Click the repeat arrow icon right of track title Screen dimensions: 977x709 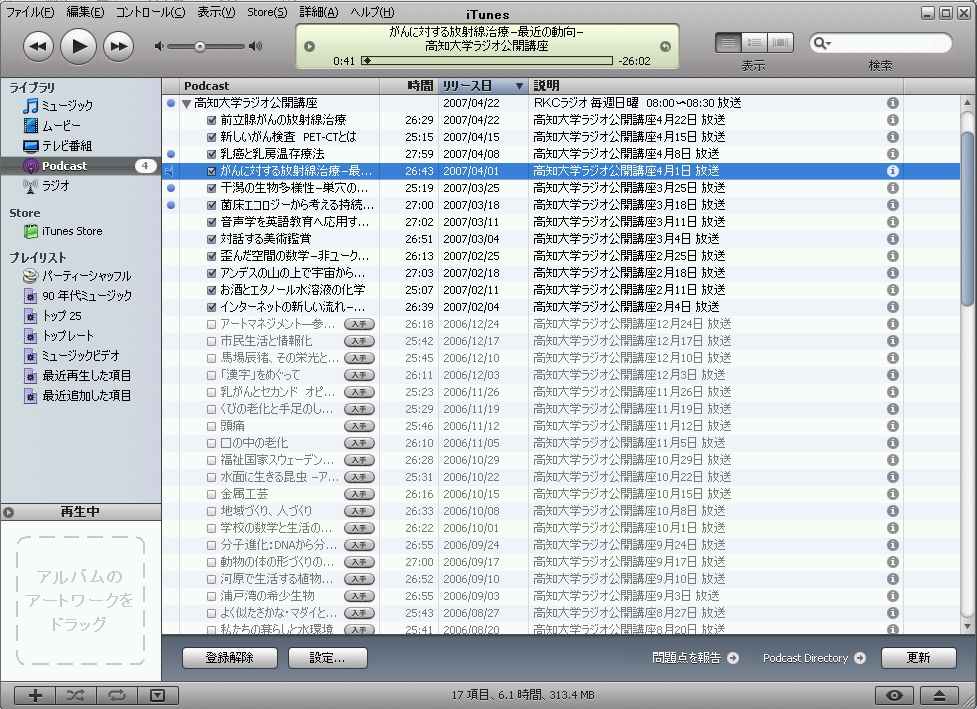[x=665, y=46]
